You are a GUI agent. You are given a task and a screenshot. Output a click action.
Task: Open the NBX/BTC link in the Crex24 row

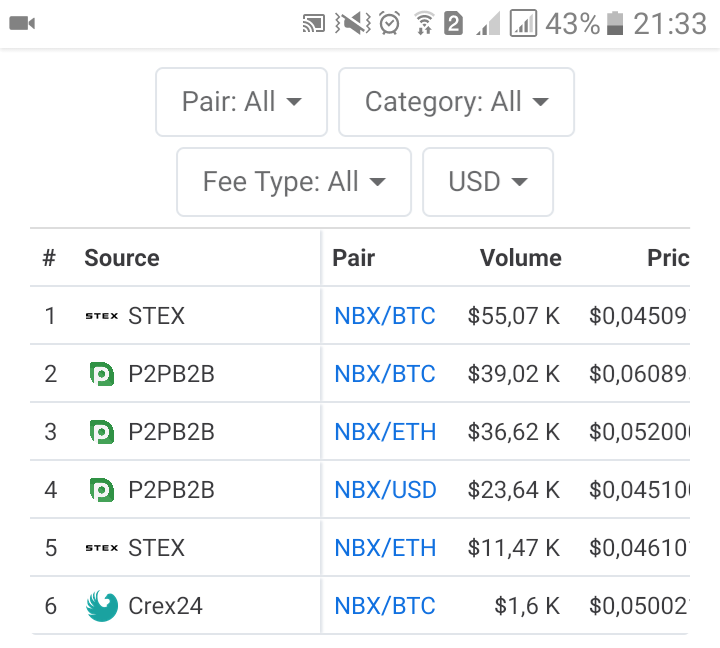(x=385, y=606)
